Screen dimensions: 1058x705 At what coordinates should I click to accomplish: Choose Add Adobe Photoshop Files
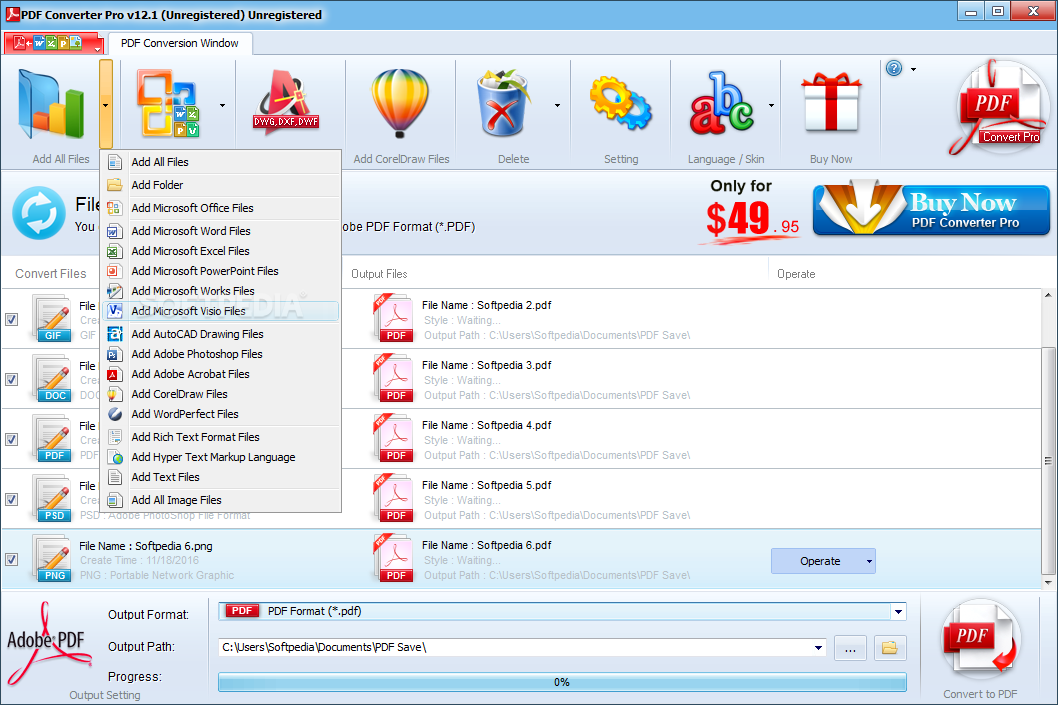(221, 354)
